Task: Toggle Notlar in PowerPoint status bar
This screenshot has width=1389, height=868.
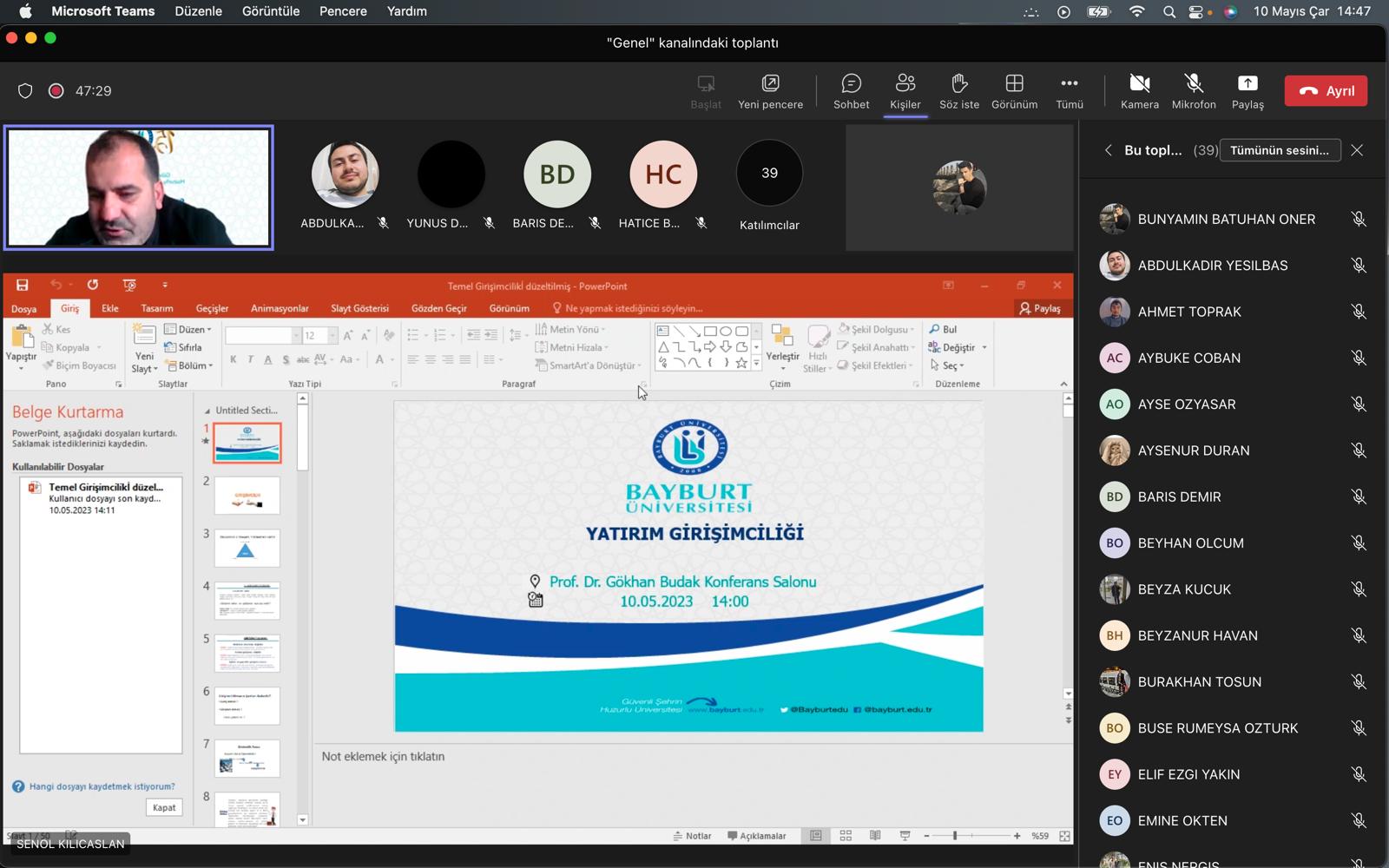Action: 692,836
